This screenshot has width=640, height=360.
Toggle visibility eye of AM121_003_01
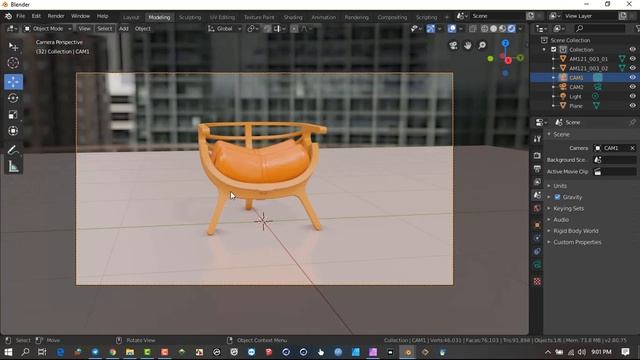[x=632, y=59]
